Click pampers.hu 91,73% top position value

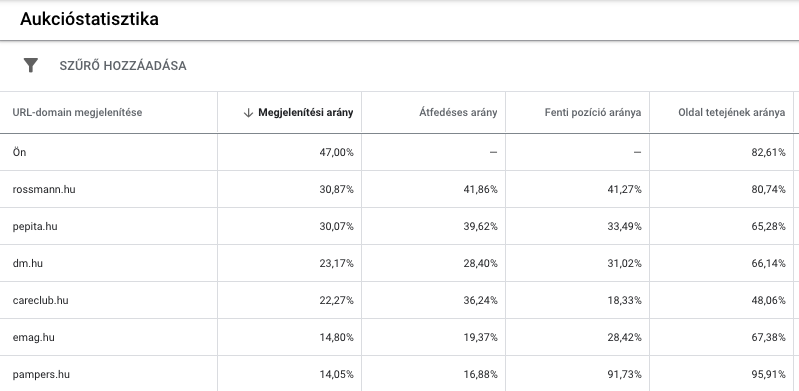coord(624,375)
